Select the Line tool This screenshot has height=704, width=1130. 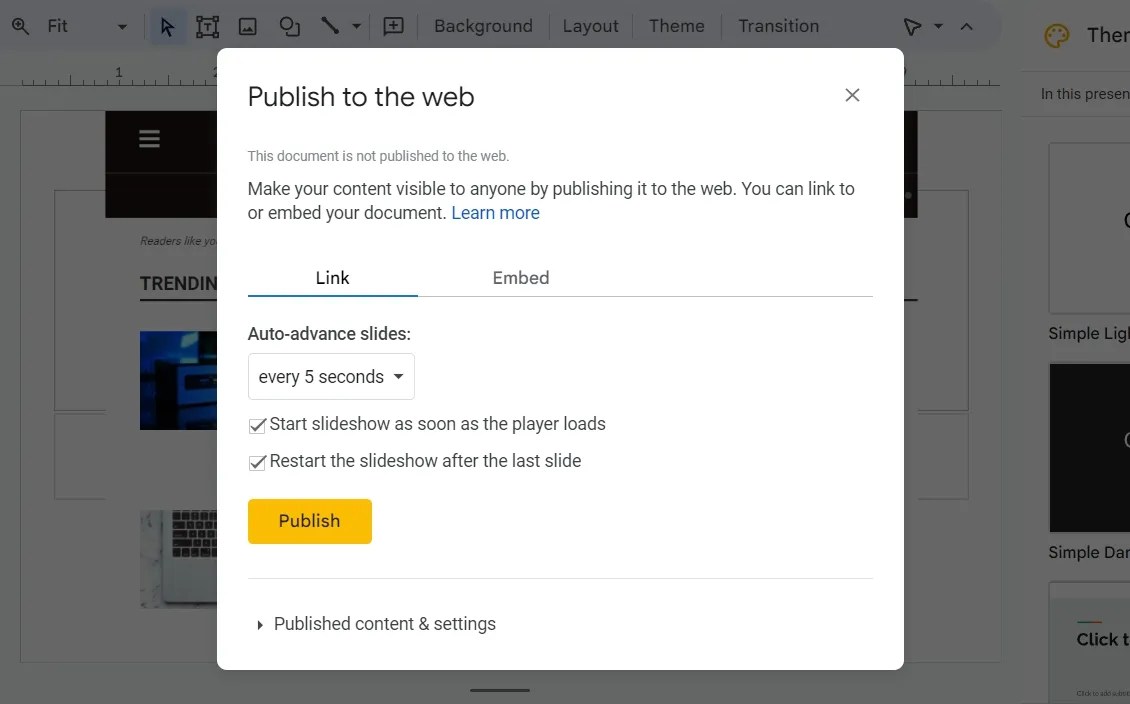pyautogui.click(x=330, y=26)
